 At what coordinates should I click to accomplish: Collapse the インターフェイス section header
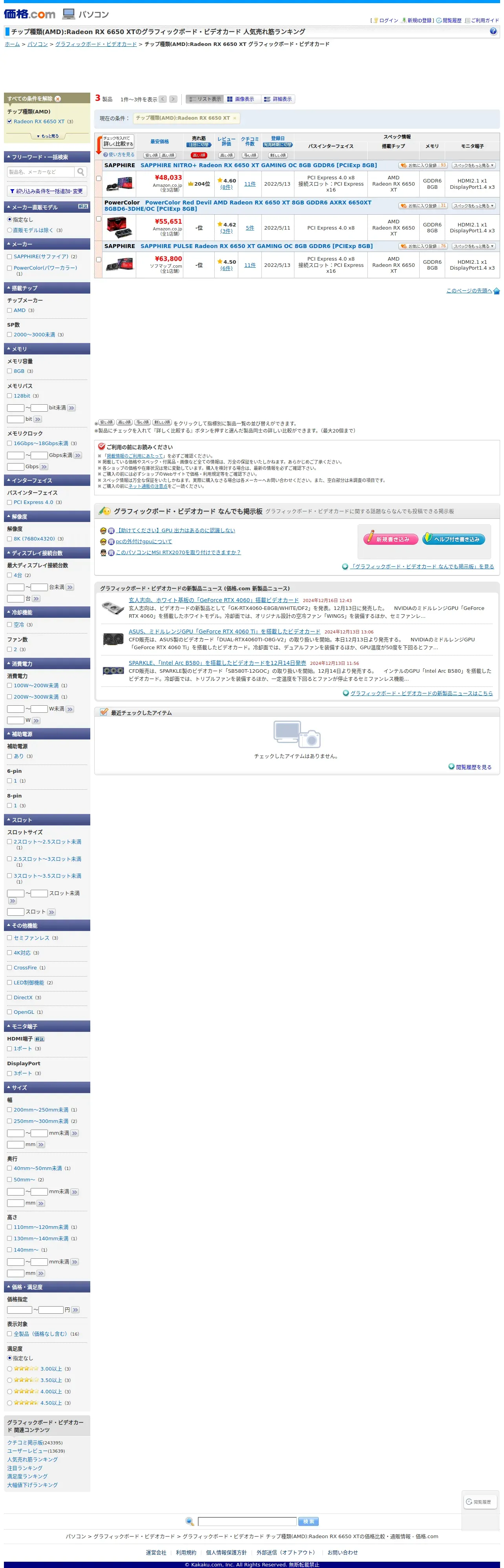point(47,480)
